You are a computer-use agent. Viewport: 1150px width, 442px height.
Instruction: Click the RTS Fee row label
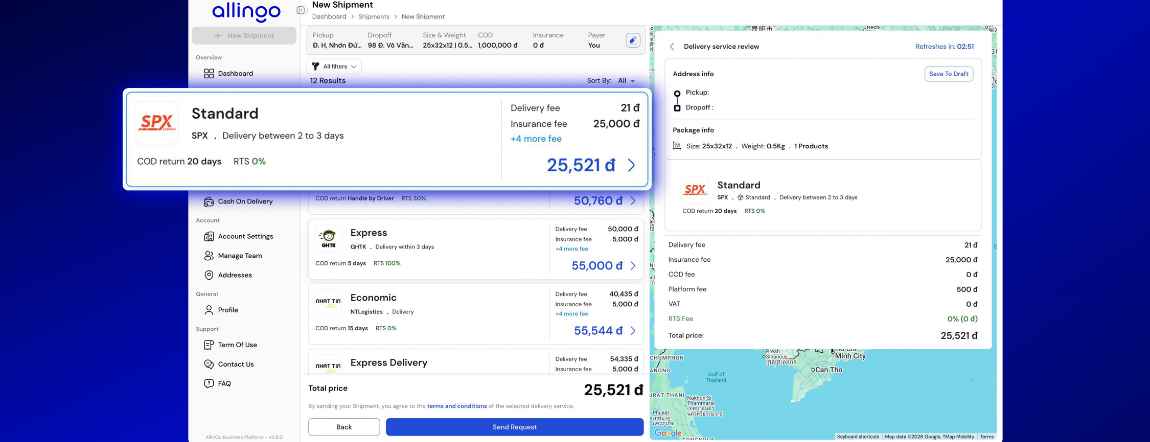point(681,319)
